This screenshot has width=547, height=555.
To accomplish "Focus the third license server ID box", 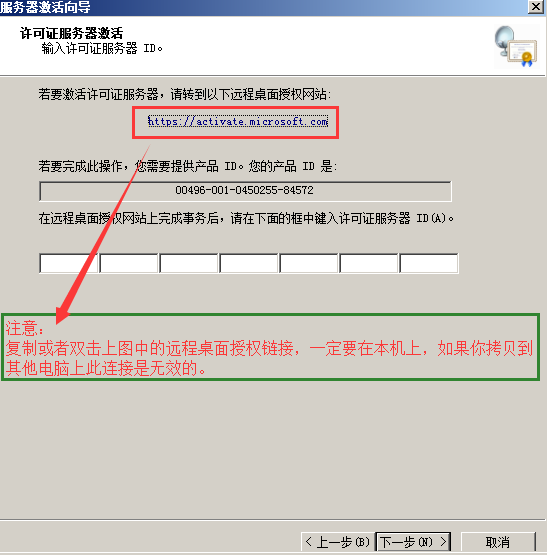I will pyautogui.click(x=188, y=263).
